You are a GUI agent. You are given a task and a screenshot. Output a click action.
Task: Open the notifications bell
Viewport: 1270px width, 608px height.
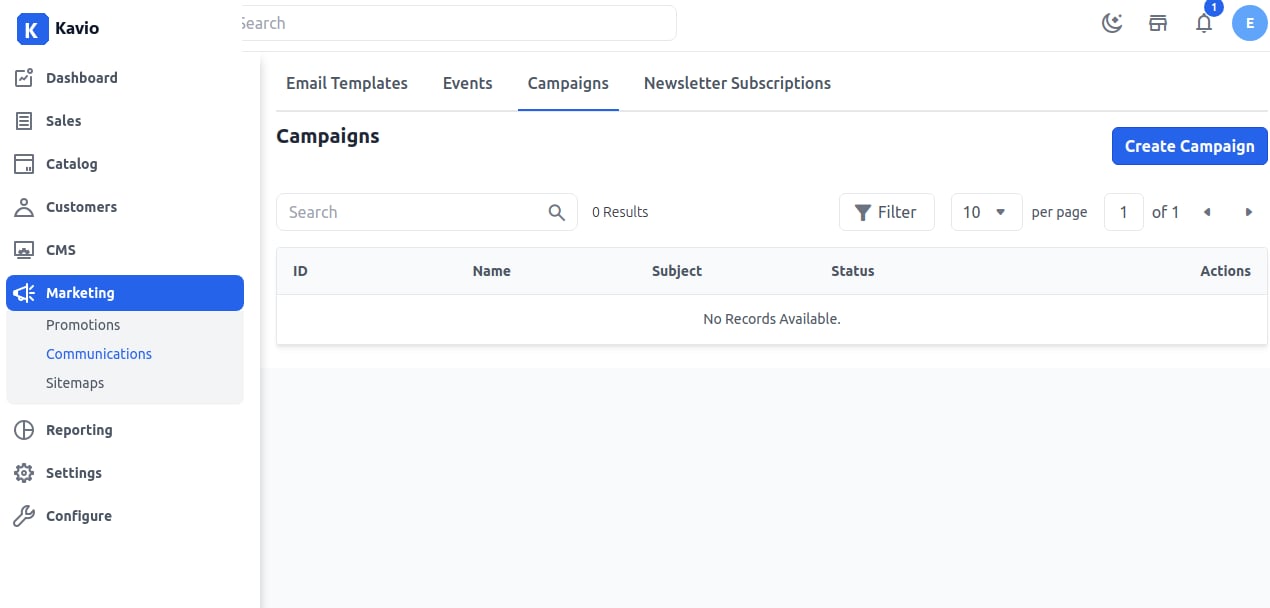(1204, 23)
